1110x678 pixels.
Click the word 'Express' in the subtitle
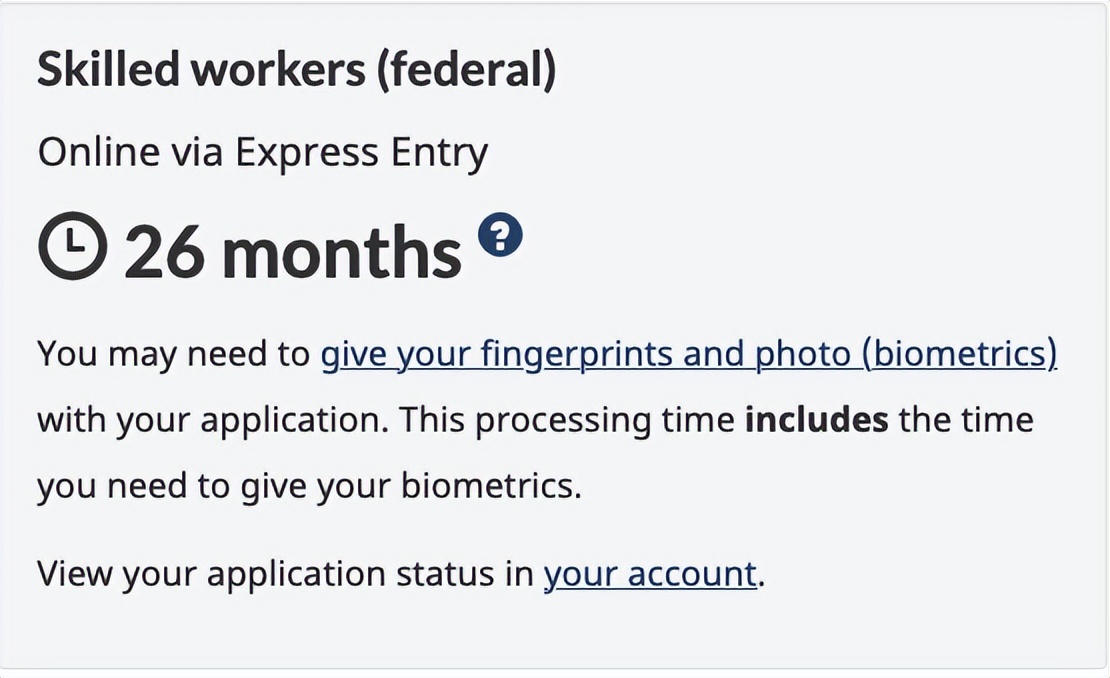point(307,151)
